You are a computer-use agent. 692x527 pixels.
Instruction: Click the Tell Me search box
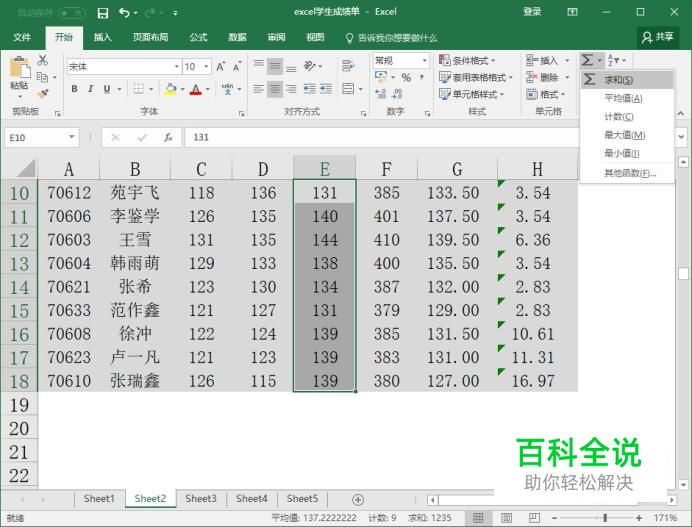tap(392, 38)
